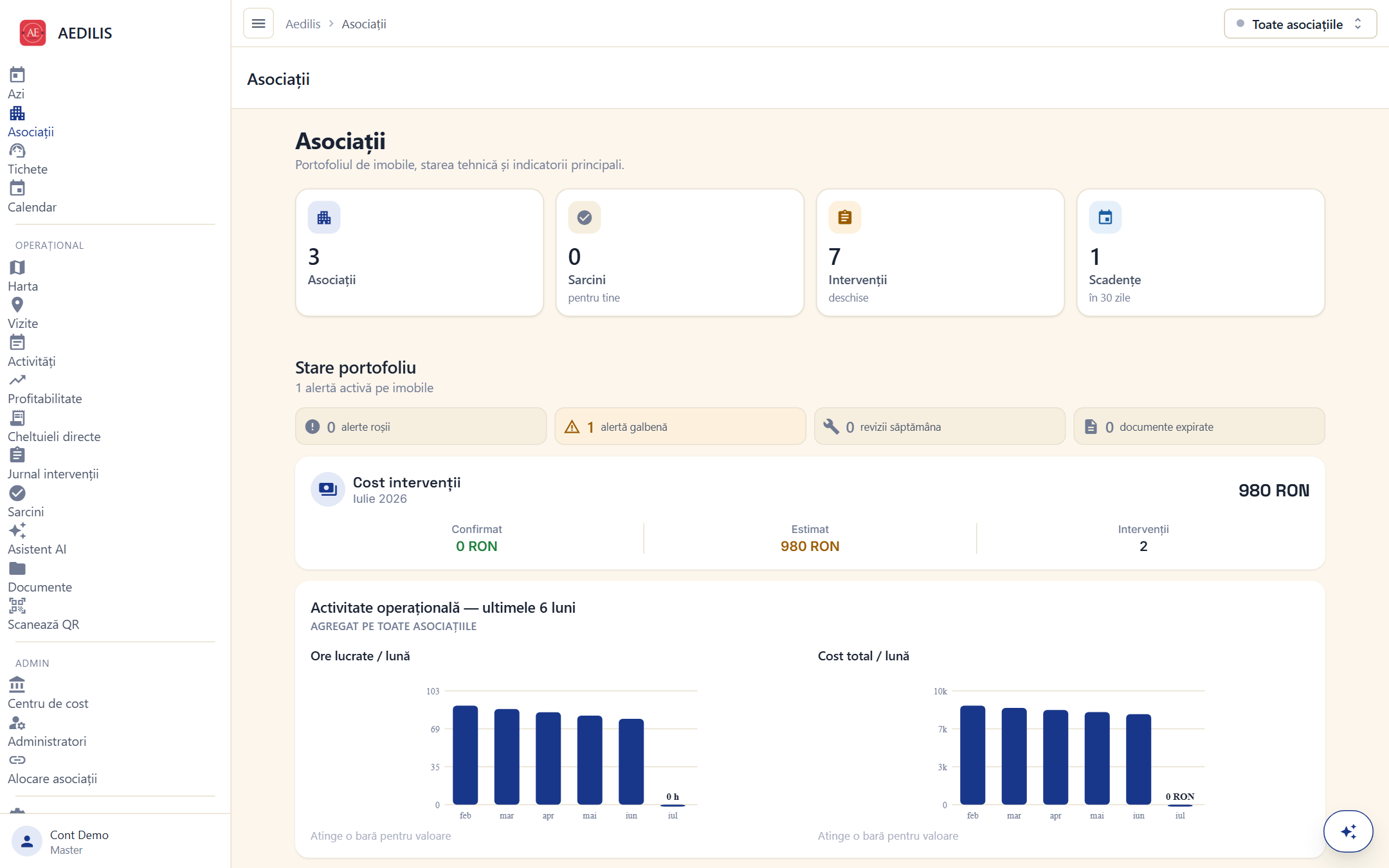Screen dimensions: 1389x868
Task: Open Scanează QR code icon
Action: point(17,606)
